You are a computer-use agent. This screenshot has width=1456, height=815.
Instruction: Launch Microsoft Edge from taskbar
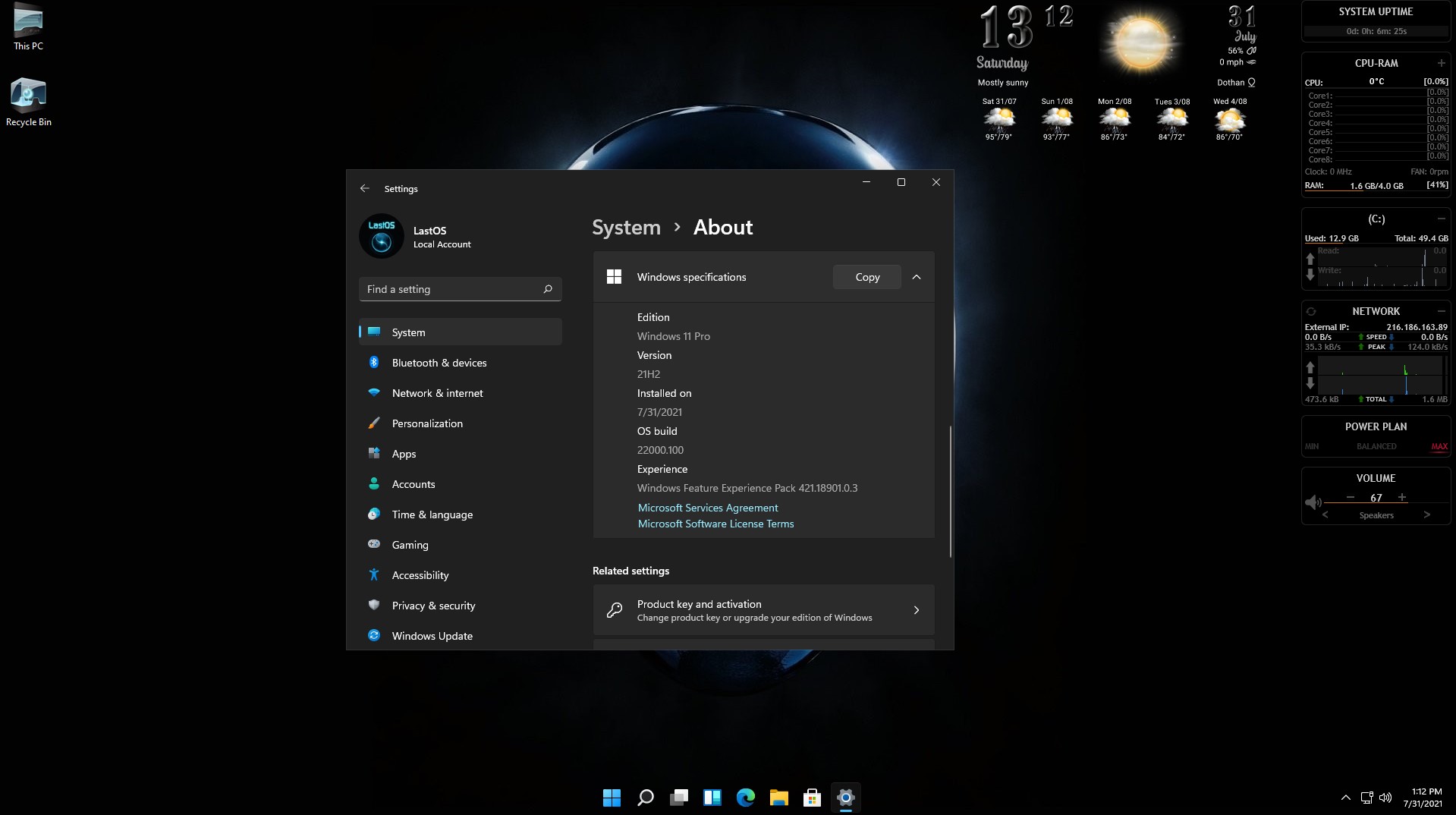(745, 798)
